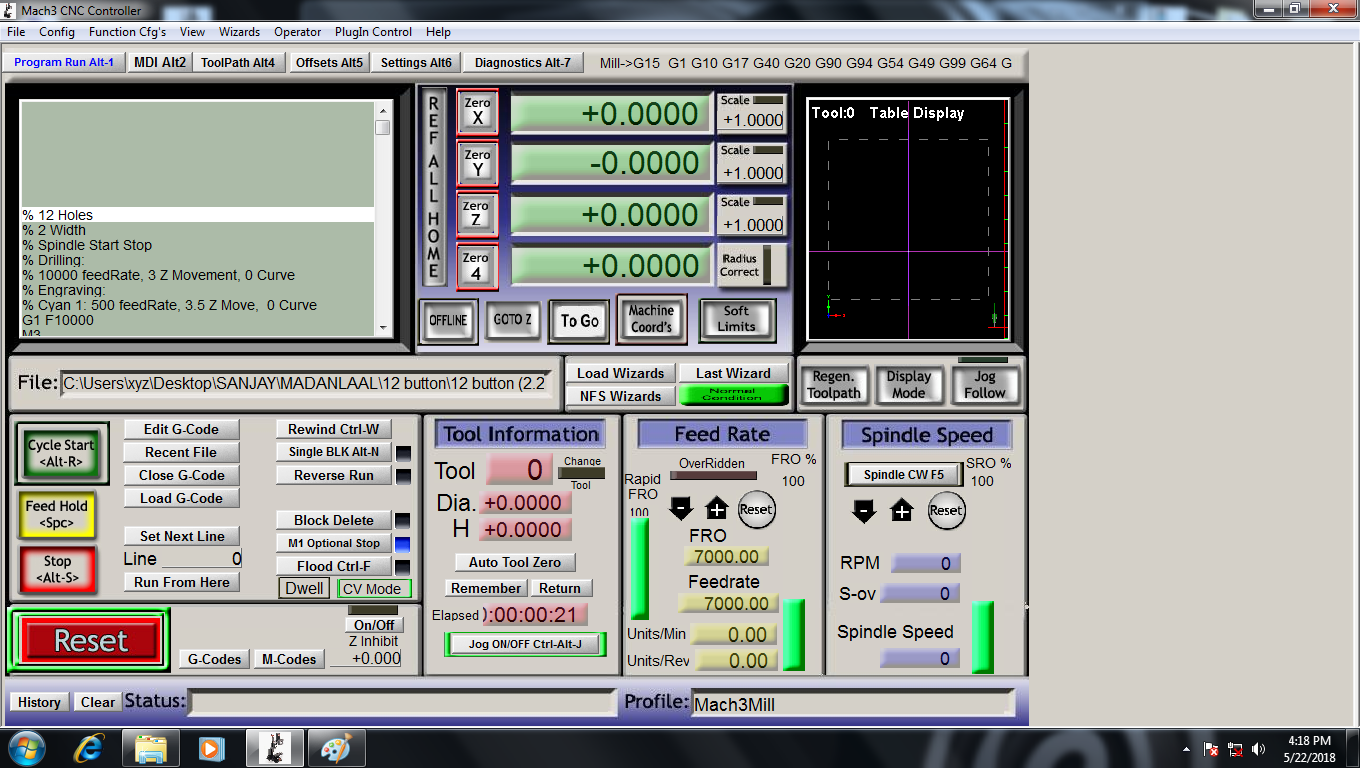Click the REF ALL HOME vertical button
This screenshot has width=1360, height=768.
point(433,187)
